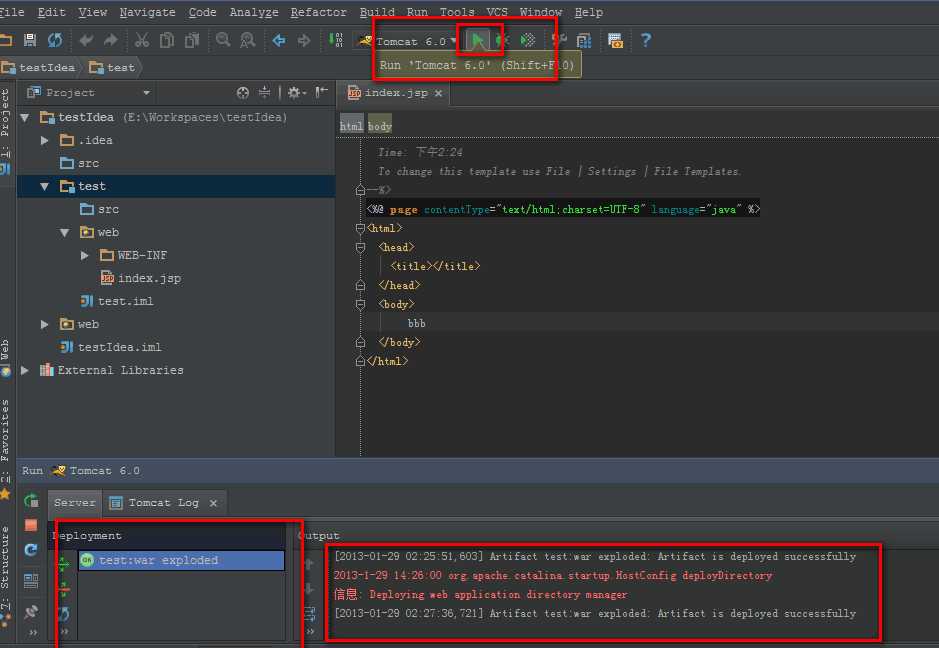This screenshot has width=939, height=648.
Task: Open Tomcat 6.0 run configuration dropdown
Action: click(411, 41)
